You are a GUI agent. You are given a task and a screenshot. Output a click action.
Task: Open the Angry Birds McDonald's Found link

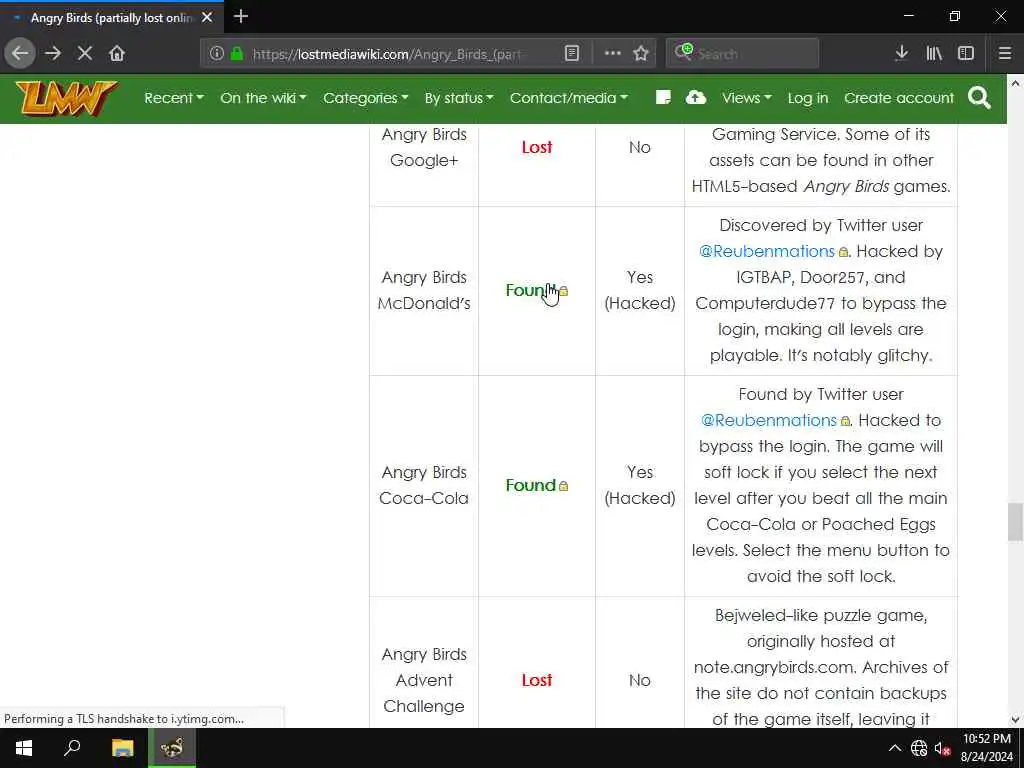coord(536,290)
